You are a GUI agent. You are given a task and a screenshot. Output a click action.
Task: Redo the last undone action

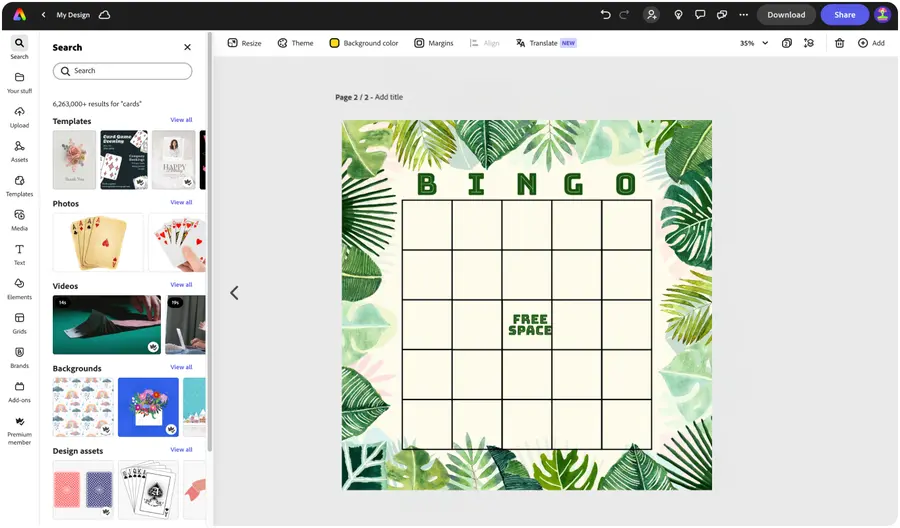coord(624,15)
